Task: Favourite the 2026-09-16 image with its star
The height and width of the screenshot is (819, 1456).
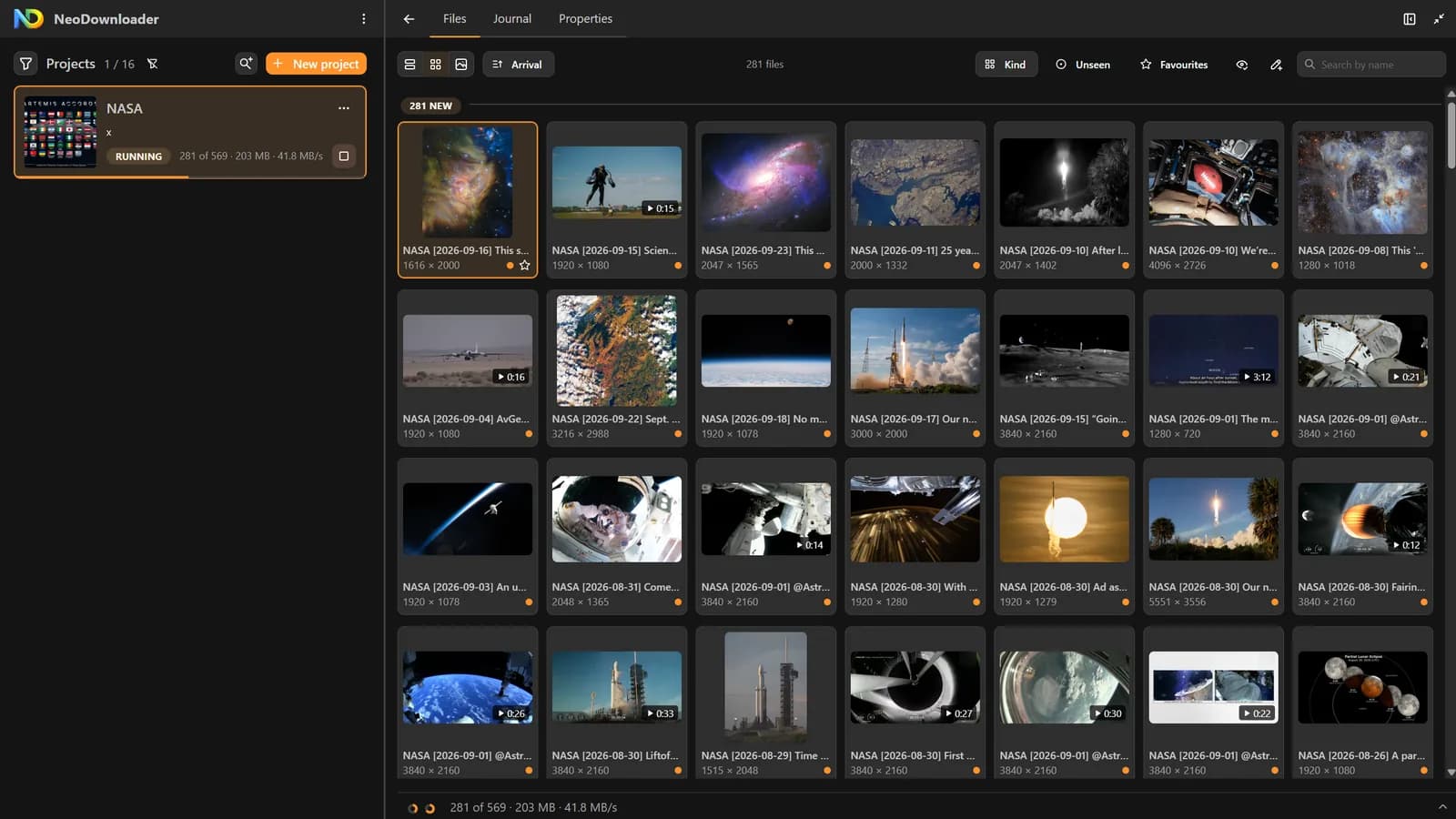Action: click(525, 266)
